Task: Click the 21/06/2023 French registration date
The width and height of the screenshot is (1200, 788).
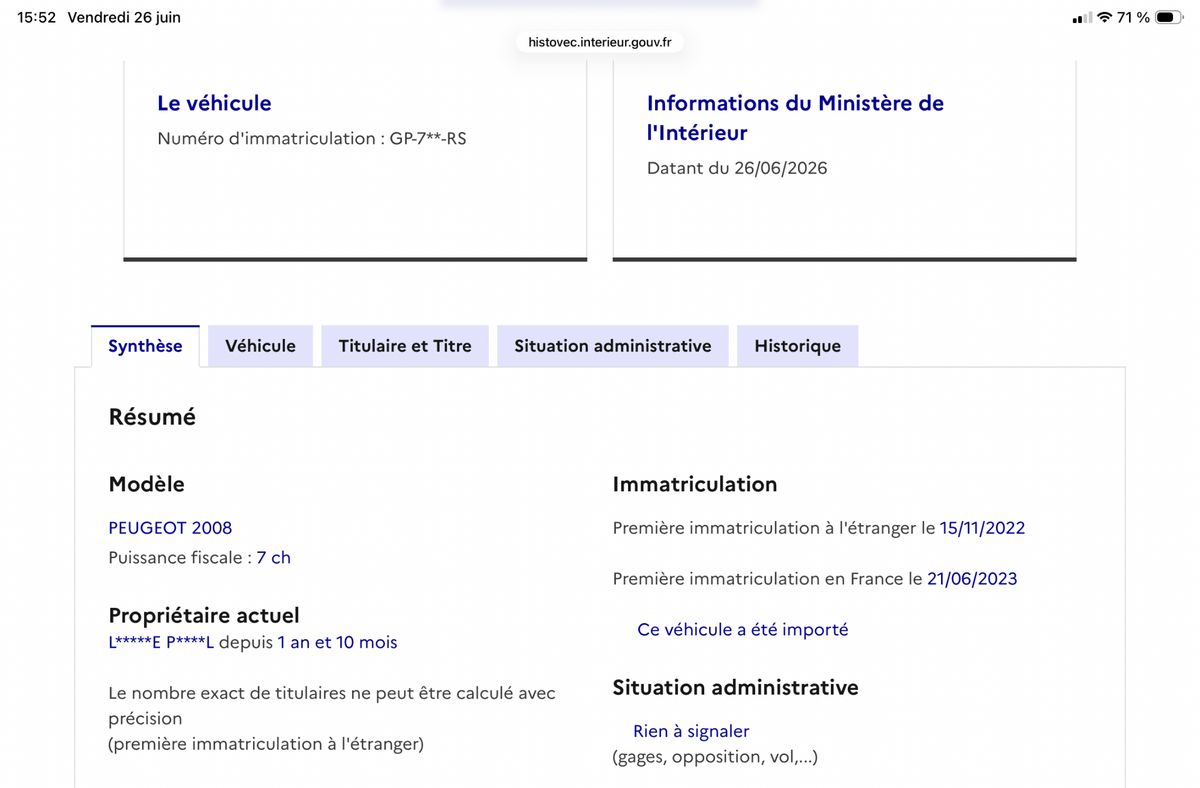Action: tap(972, 579)
